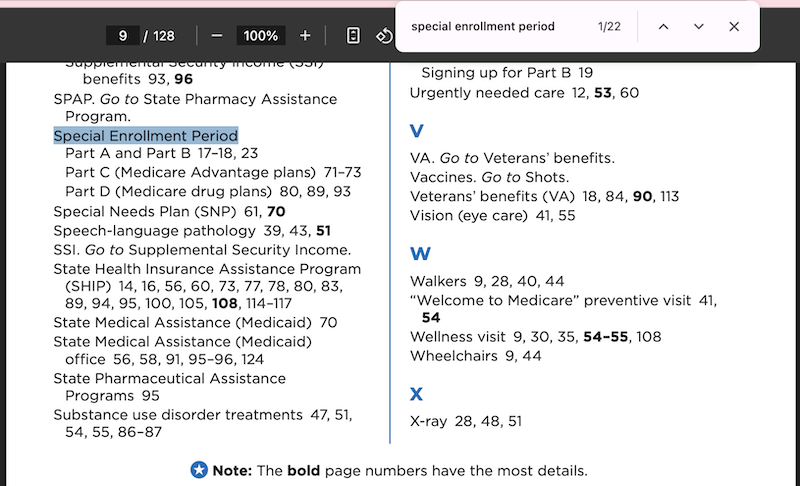The image size is (800, 486).
Task: Click the star icon beside Note
Action: pos(199,470)
